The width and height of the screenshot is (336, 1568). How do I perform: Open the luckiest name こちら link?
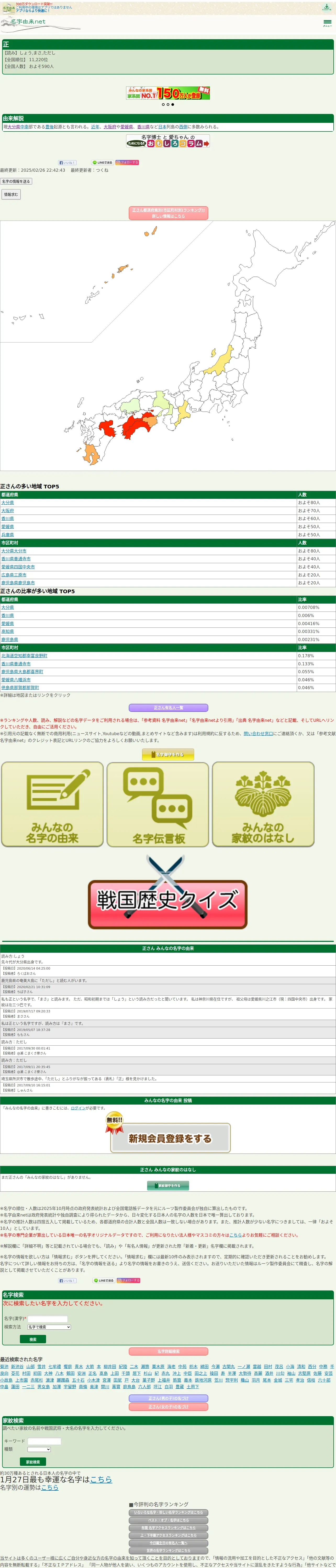tap(101, 1479)
